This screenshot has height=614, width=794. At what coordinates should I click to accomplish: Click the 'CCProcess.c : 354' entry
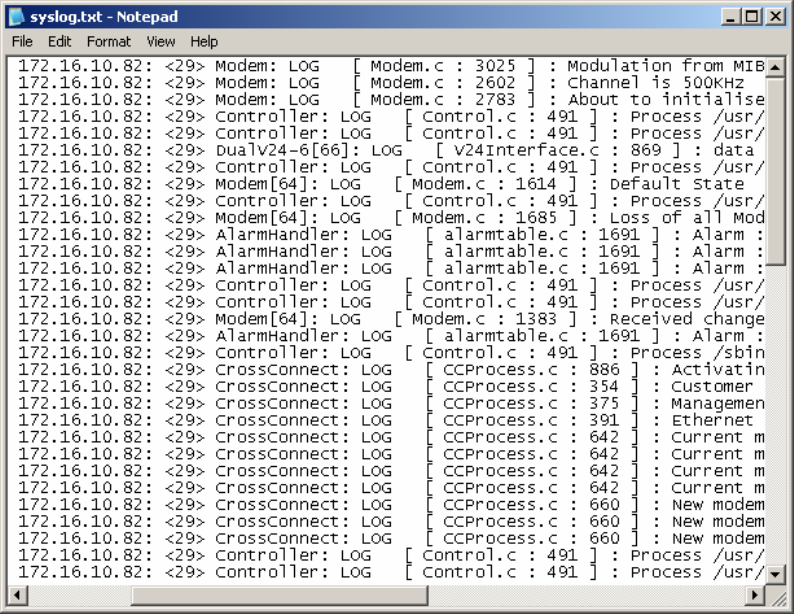[x=531, y=387]
